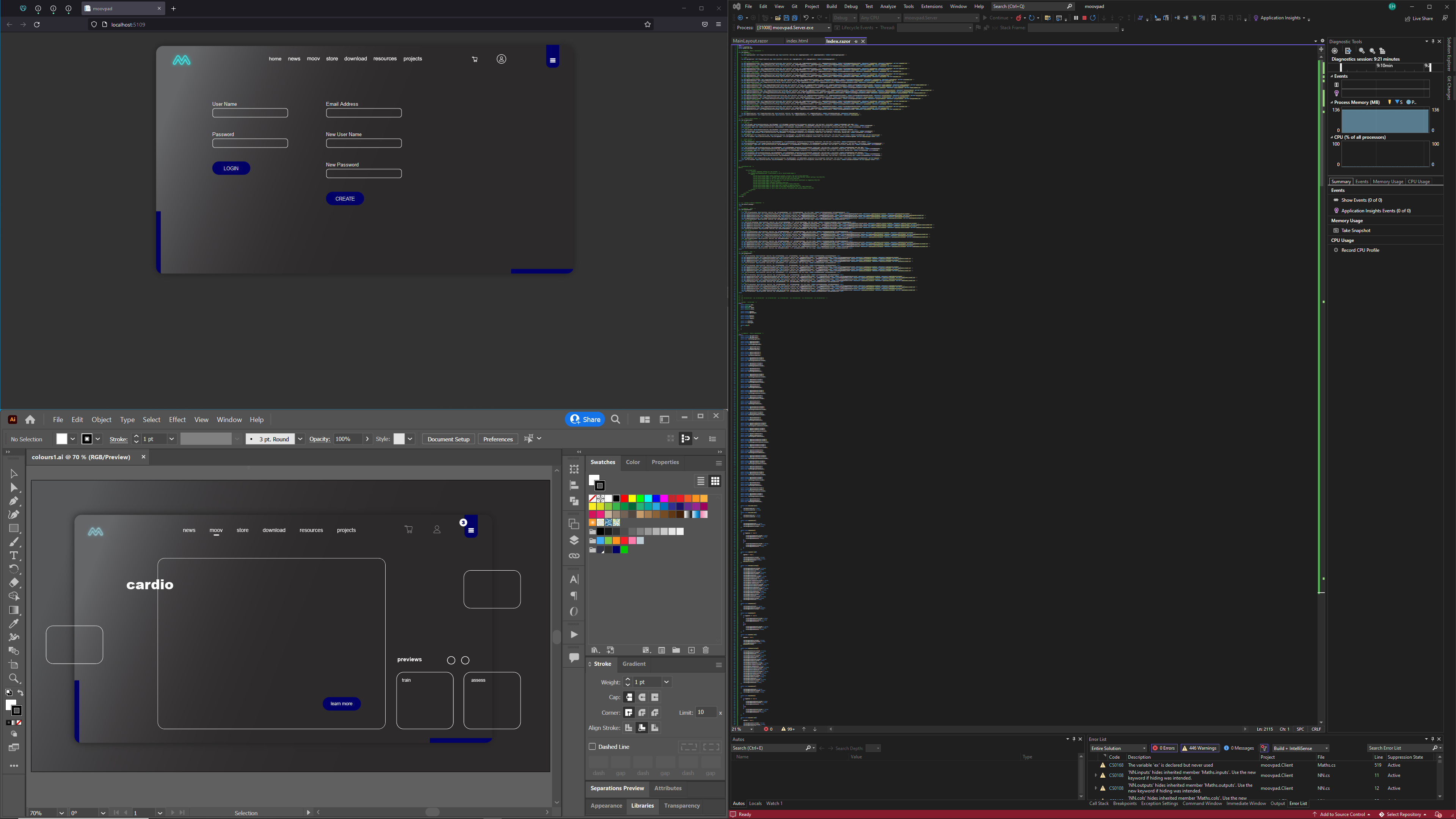
Task: Open the Links panel icon in Illustrator
Action: (x=574, y=555)
